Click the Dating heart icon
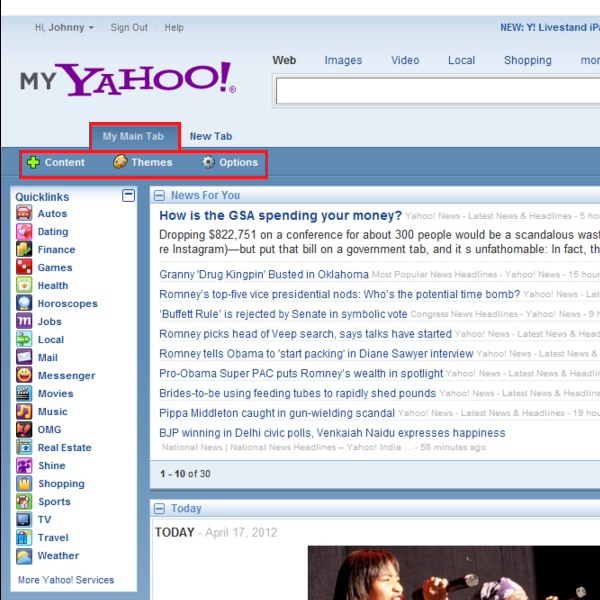This screenshot has width=600, height=600. [x=24, y=231]
